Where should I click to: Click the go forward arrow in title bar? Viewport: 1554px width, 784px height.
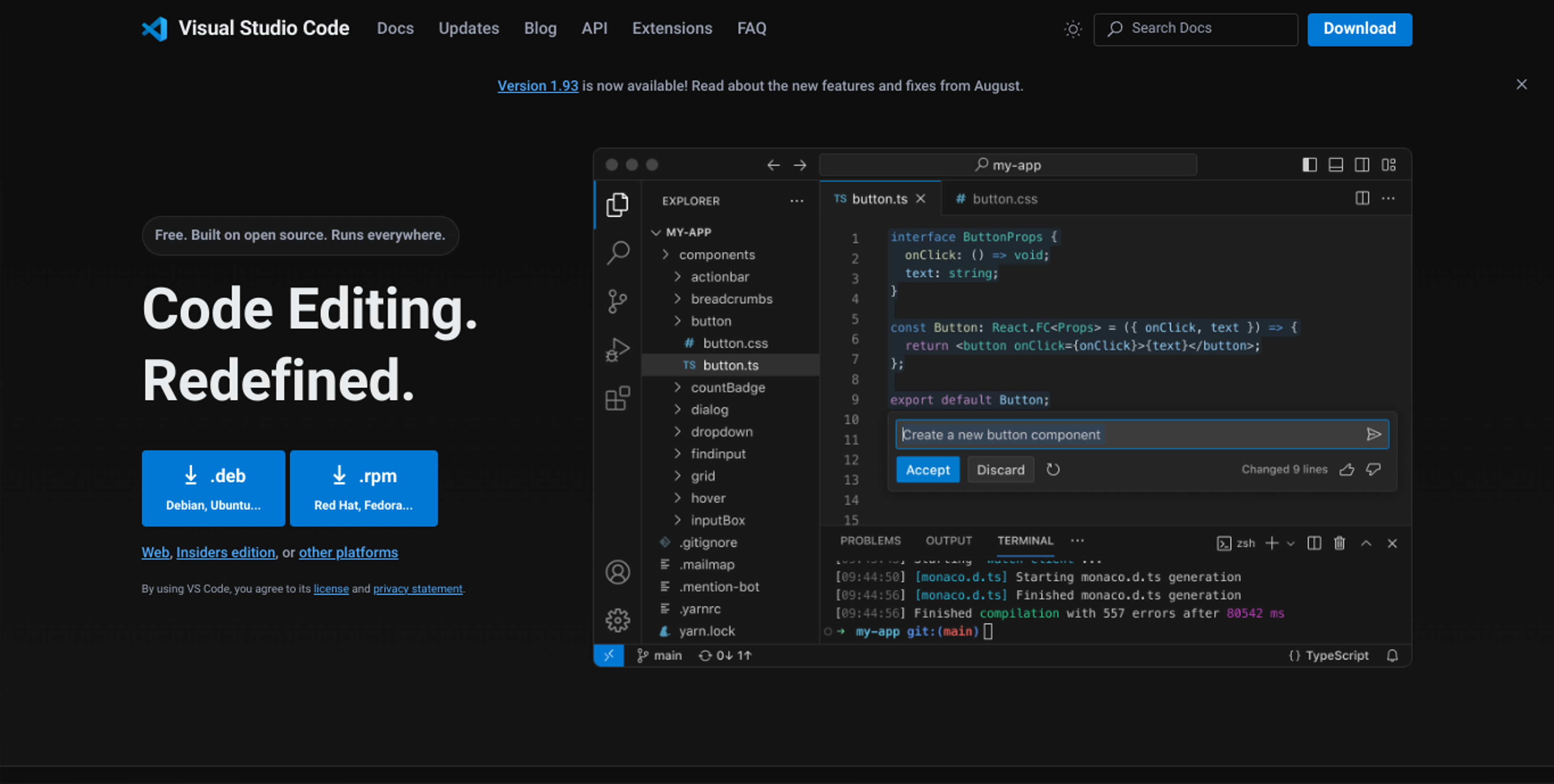(800, 165)
